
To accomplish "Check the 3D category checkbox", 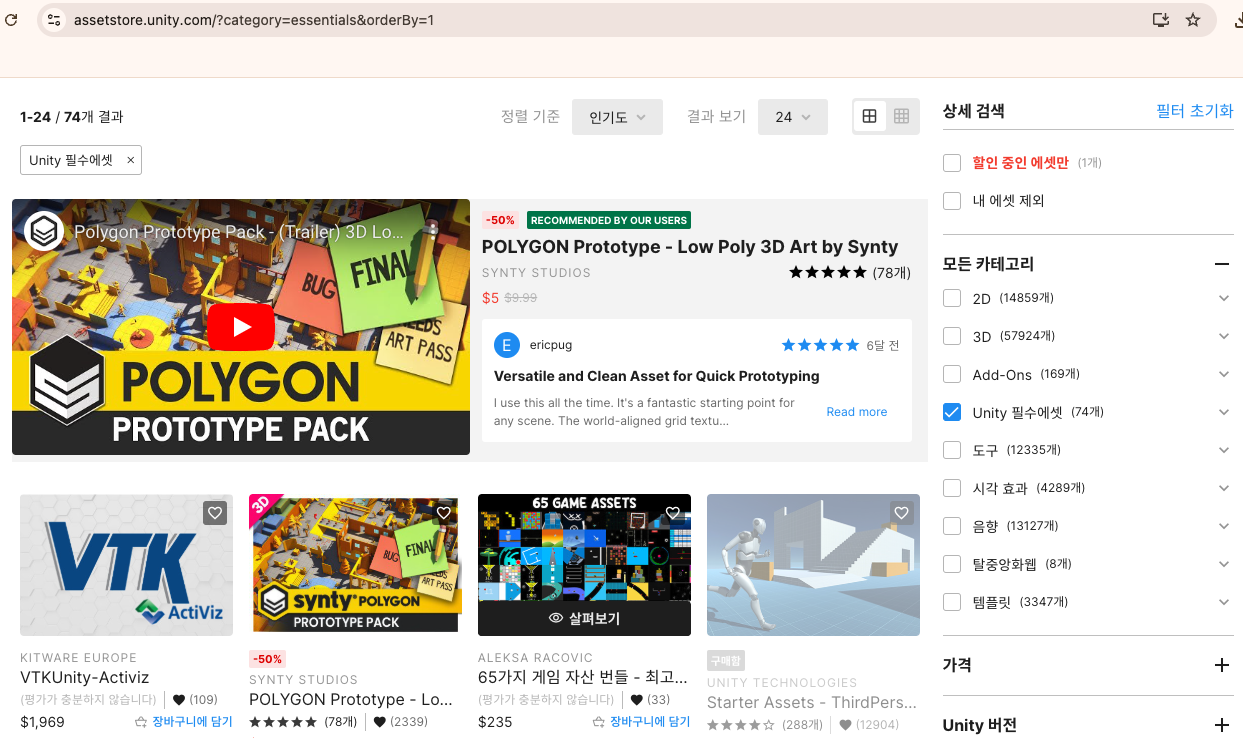I will (952, 336).
